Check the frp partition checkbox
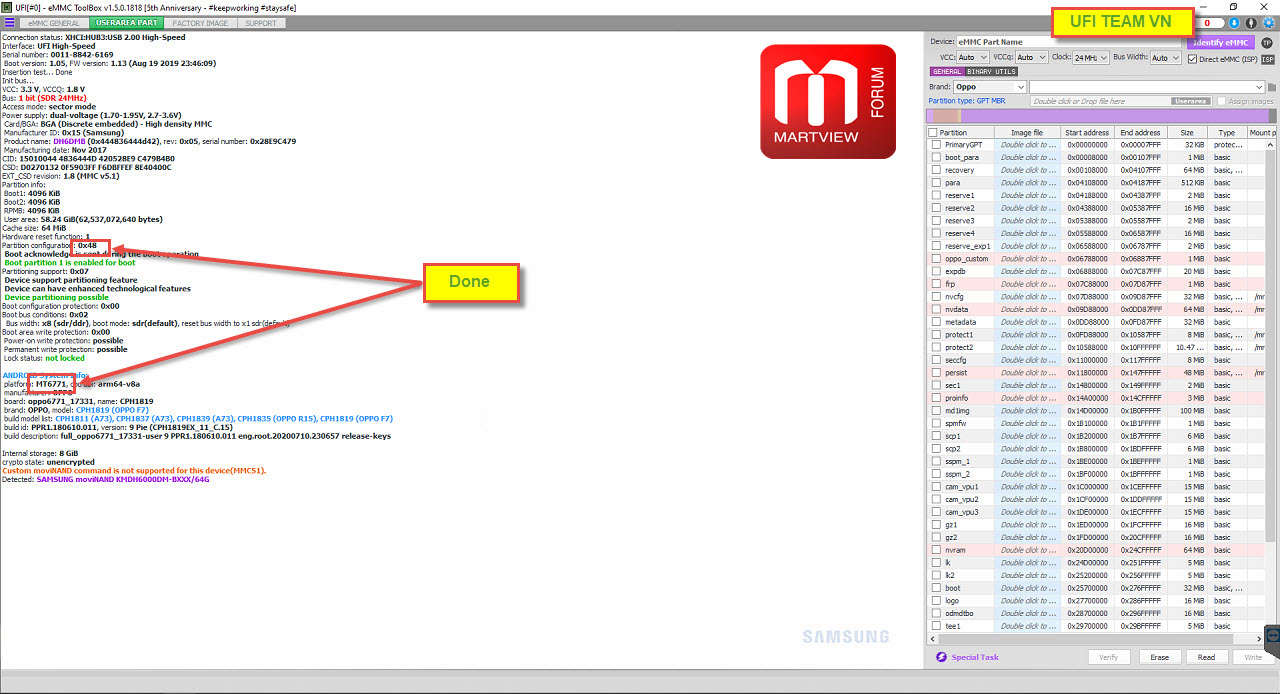The image size is (1280, 694). click(x=936, y=284)
